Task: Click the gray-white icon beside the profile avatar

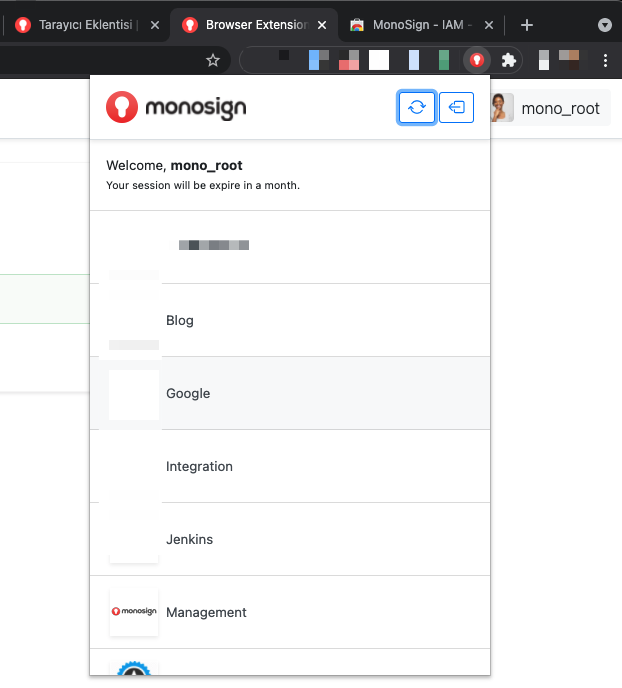Action: pyautogui.click(x=544, y=60)
